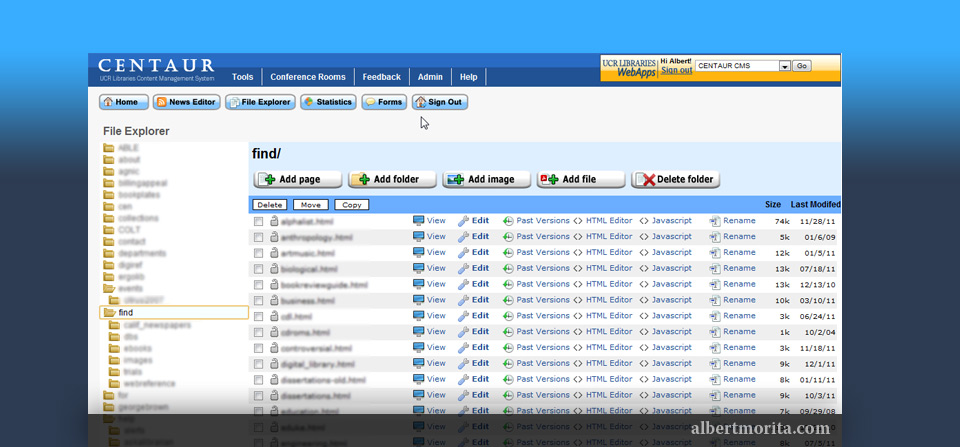The width and height of the screenshot is (960, 447).
Task: Check the box beside business.html
Action: (258, 300)
